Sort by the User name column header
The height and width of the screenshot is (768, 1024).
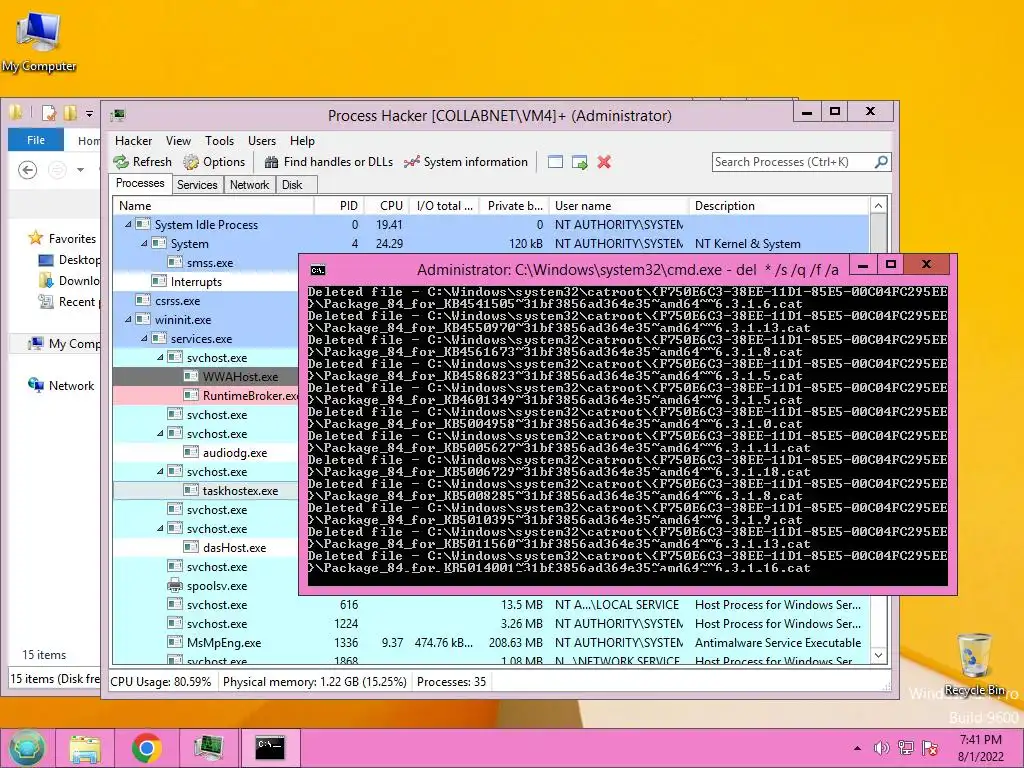(x=618, y=206)
